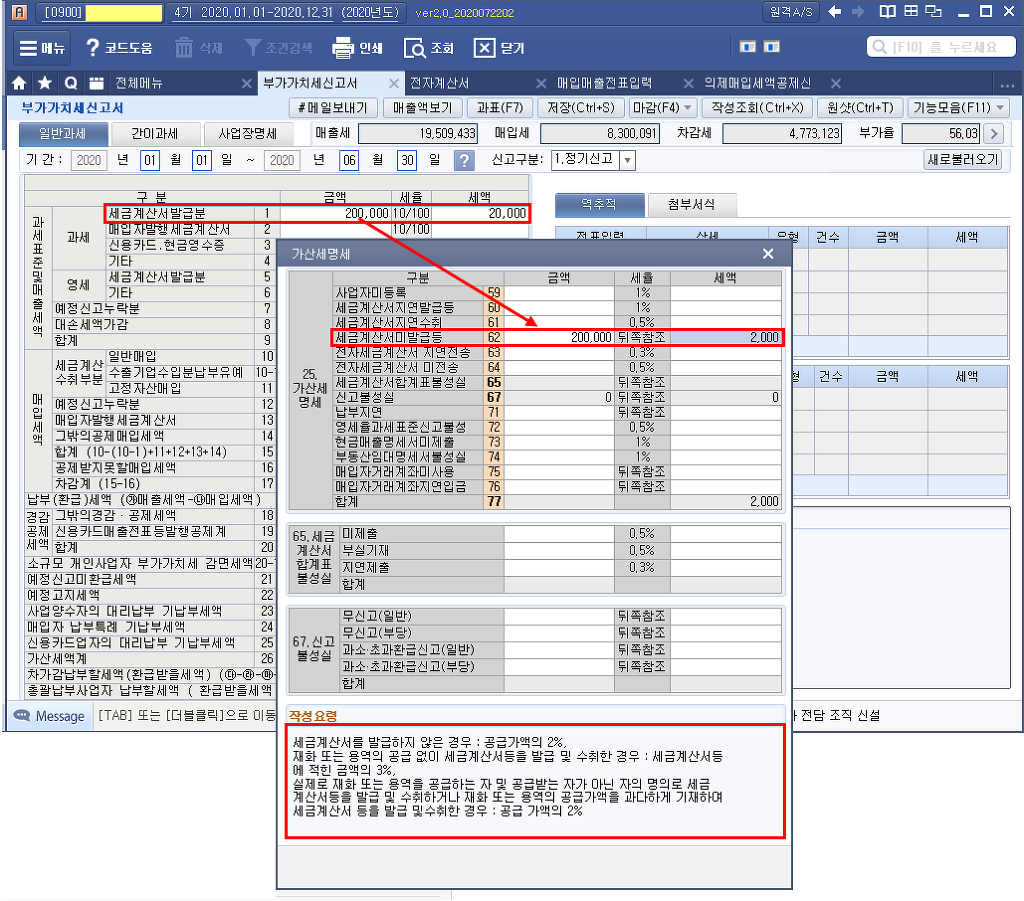Click the start month field 01
Screen dimensions: 1024x901
[150, 160]
